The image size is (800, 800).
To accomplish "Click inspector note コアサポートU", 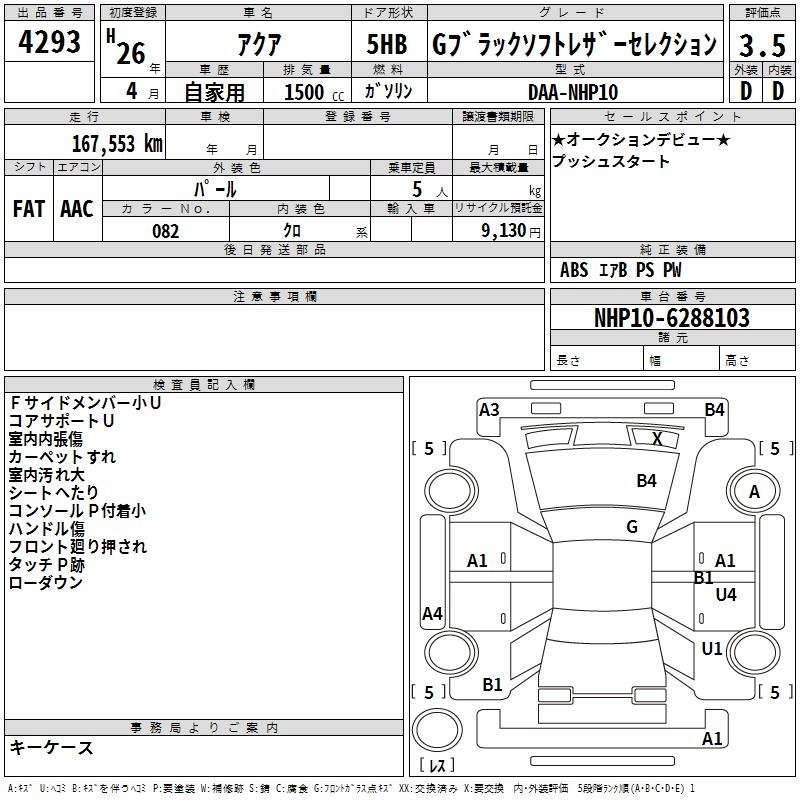I will point(61,421).
